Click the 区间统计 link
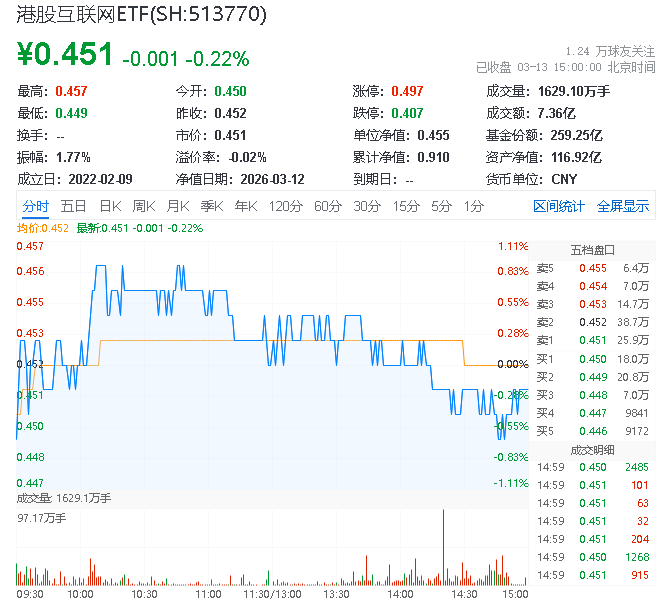656x613 pixels. pos(558,206)
